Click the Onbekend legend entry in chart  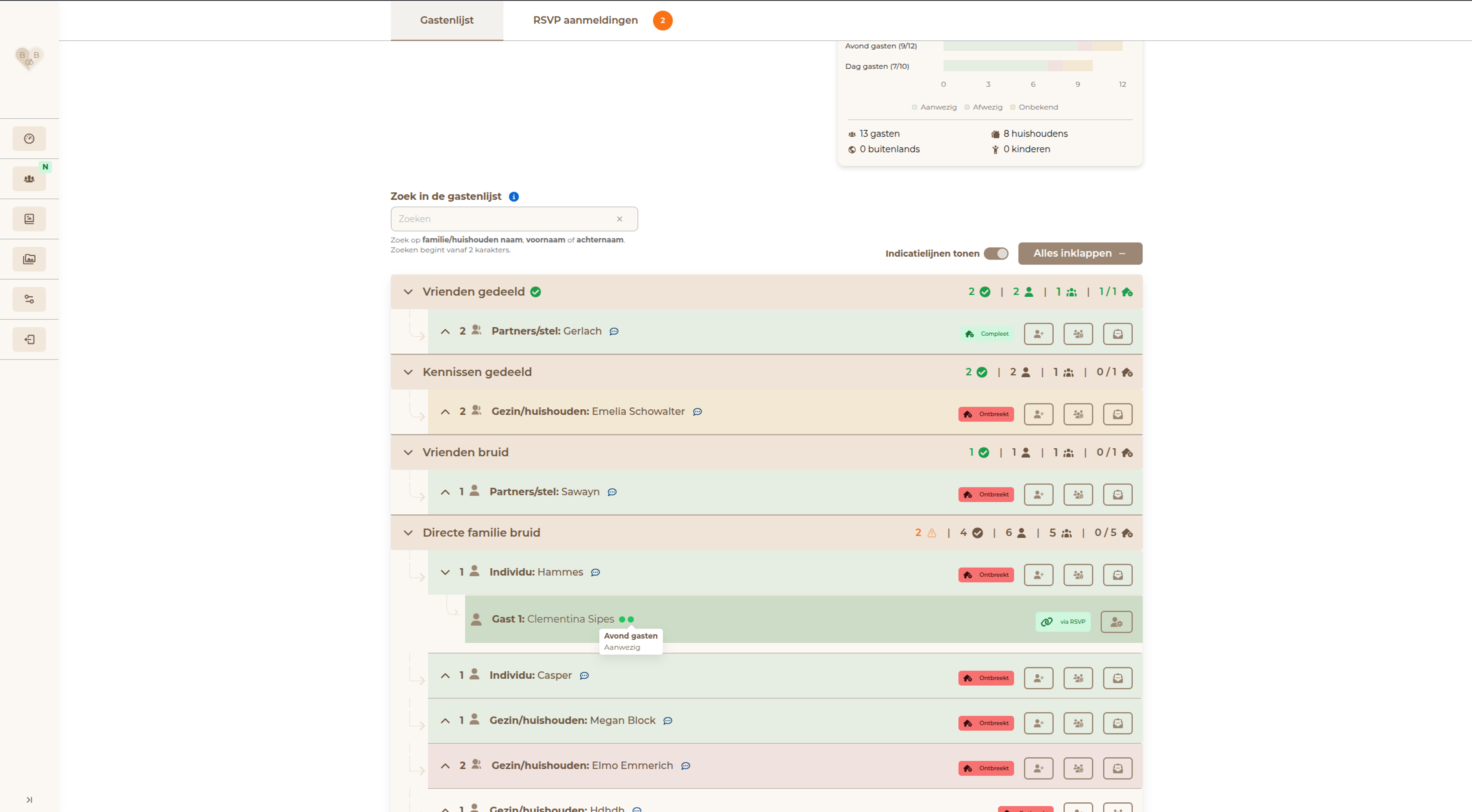click(1034, 107)
